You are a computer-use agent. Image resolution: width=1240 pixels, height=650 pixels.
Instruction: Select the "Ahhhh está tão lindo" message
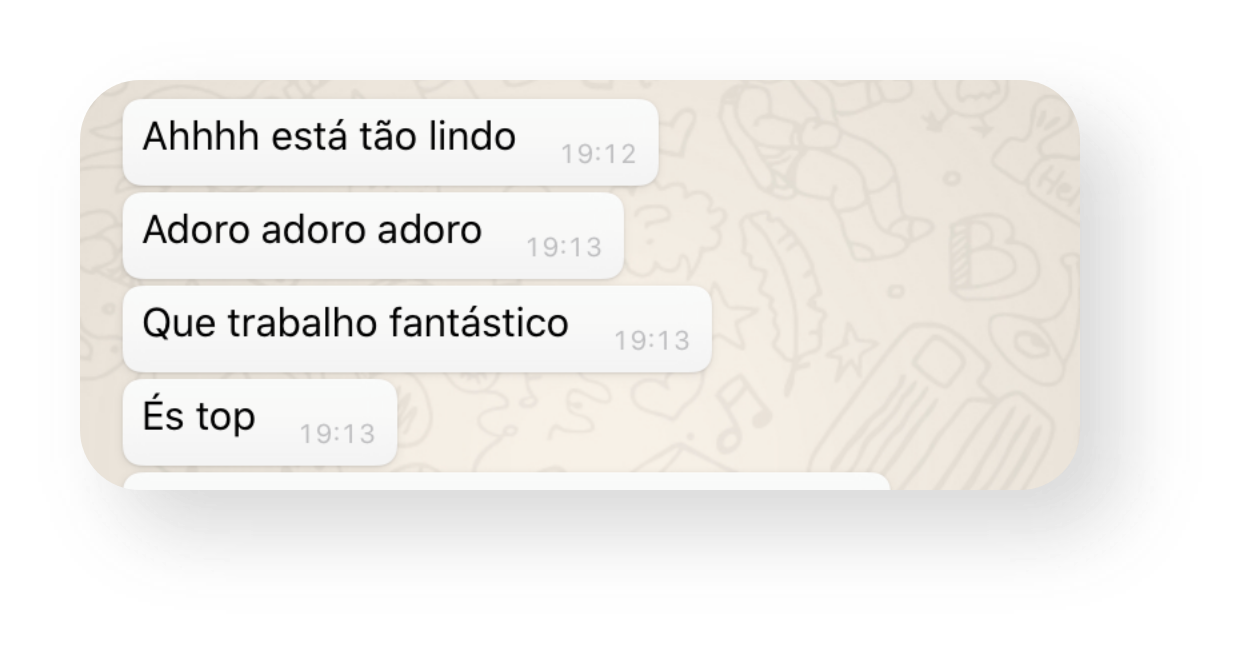click(390, 142)
